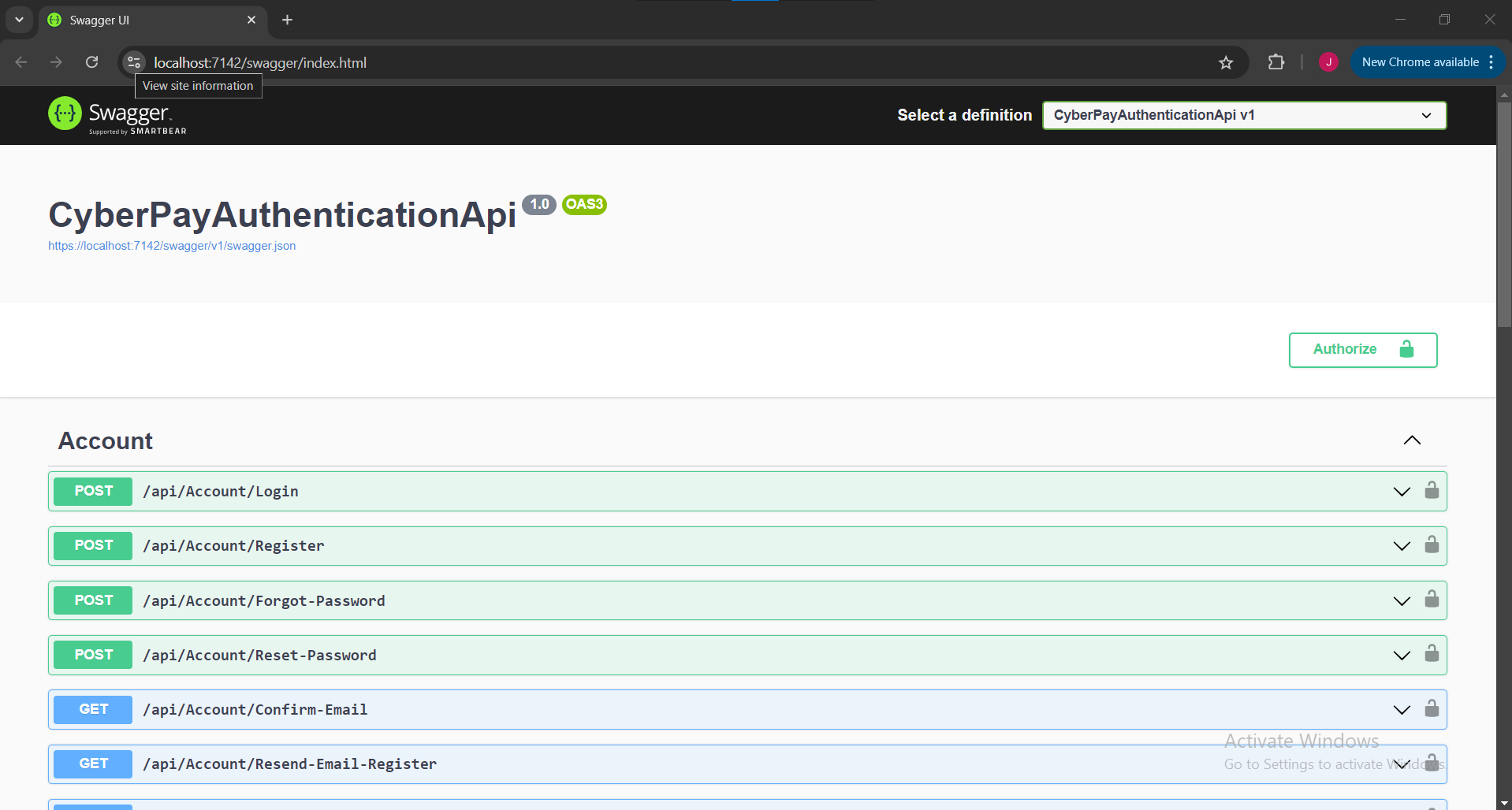1512x810 pixels.
Task: Bookmark this page with the star icon
Action: [x=1225, y=62]
